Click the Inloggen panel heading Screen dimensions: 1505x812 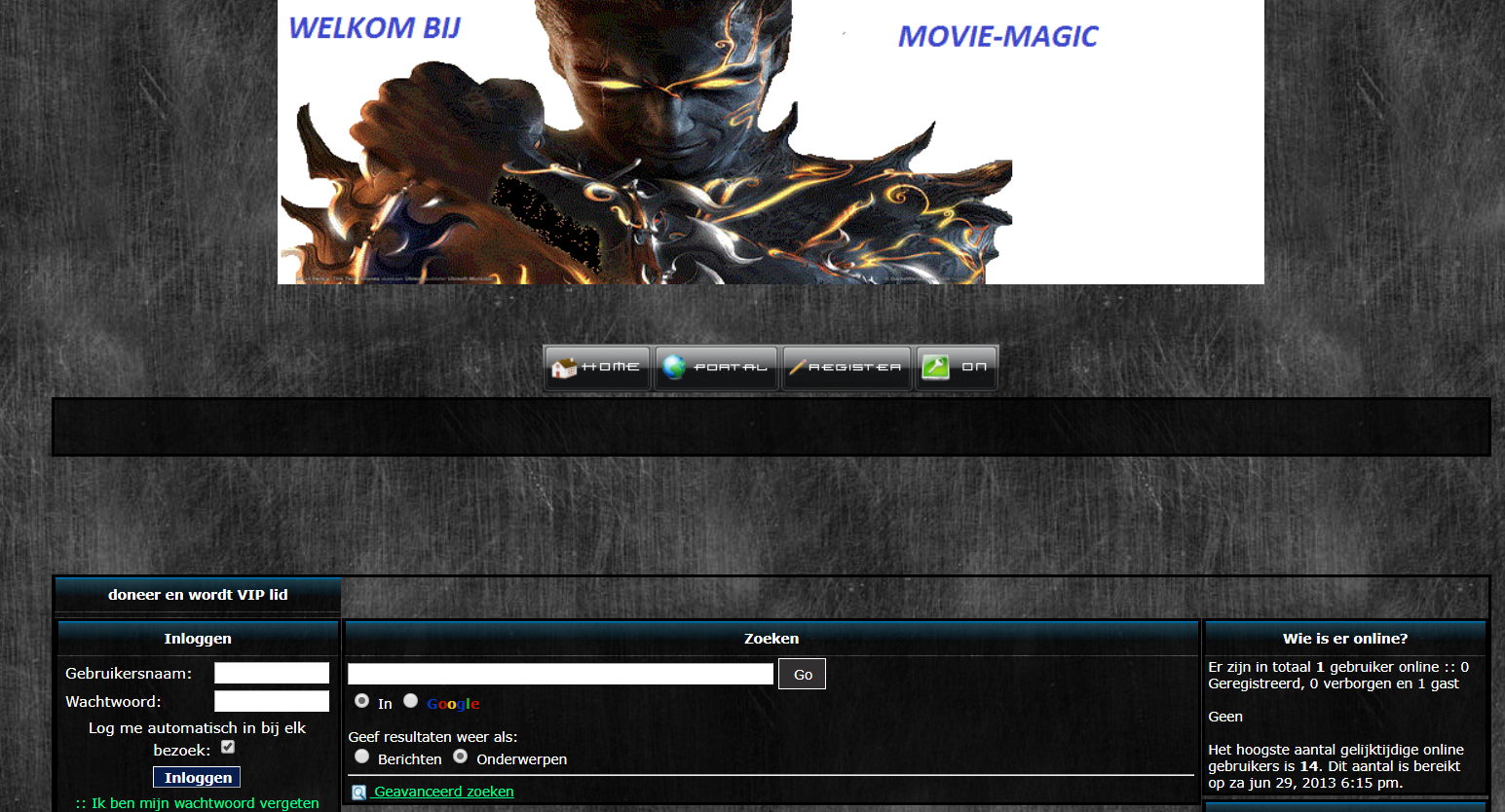(198, 639)
